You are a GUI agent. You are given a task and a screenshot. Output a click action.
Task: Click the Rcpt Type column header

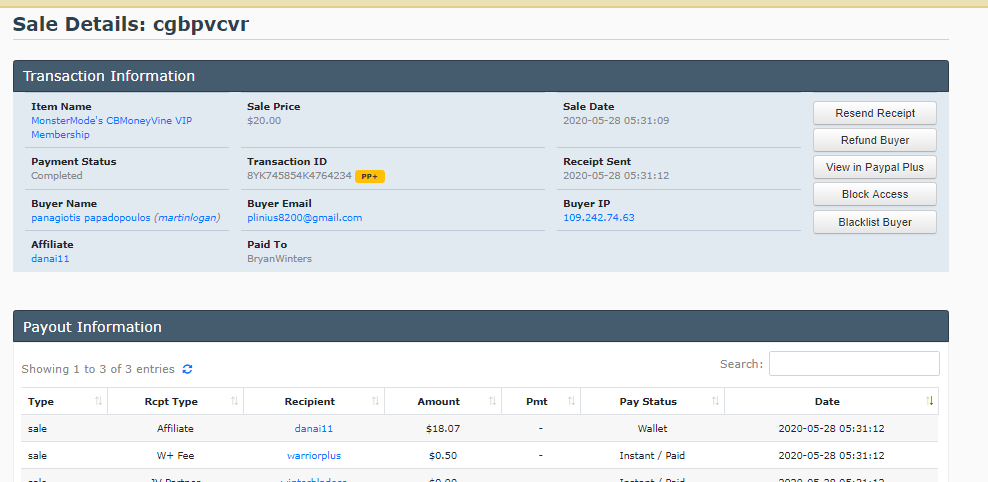click(175, 401)
